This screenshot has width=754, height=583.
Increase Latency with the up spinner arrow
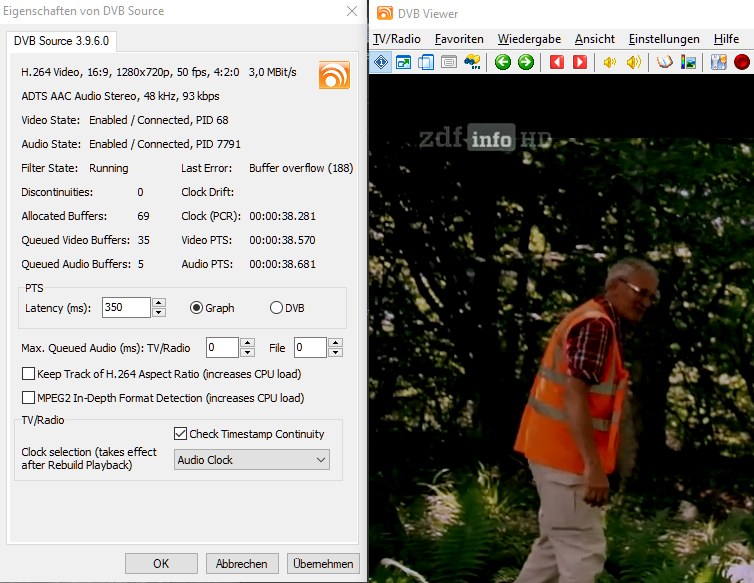coord(159,303)
